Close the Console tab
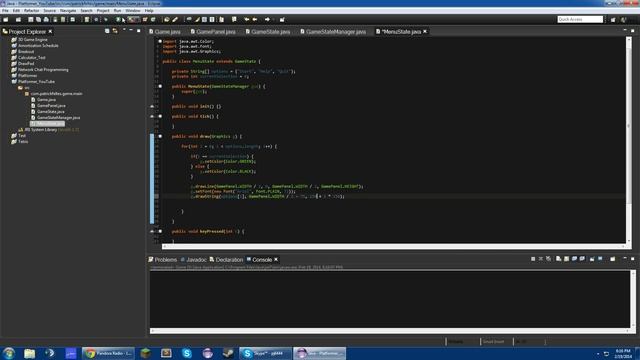 tap(276, 260)
